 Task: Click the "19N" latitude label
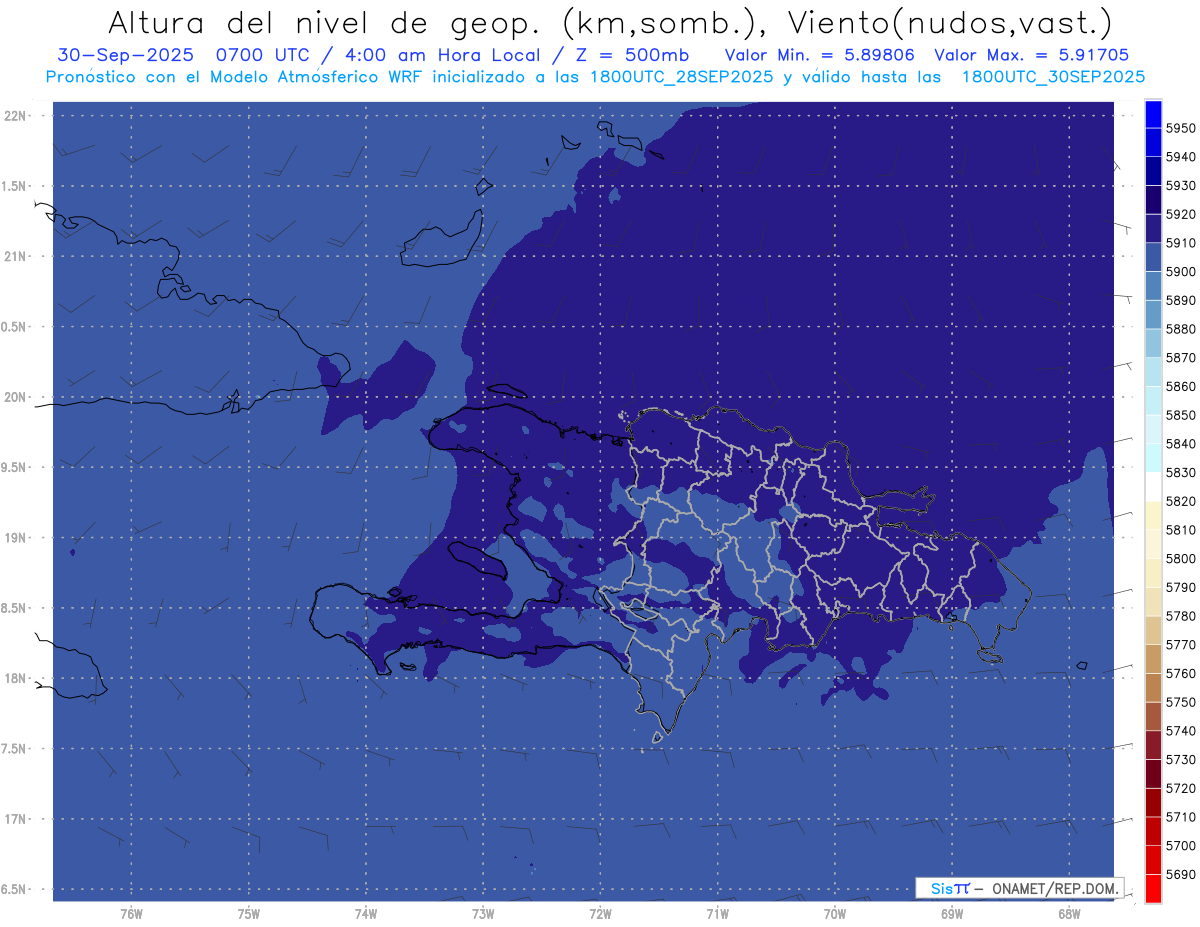pyautogui.click(x=15, y=538)
